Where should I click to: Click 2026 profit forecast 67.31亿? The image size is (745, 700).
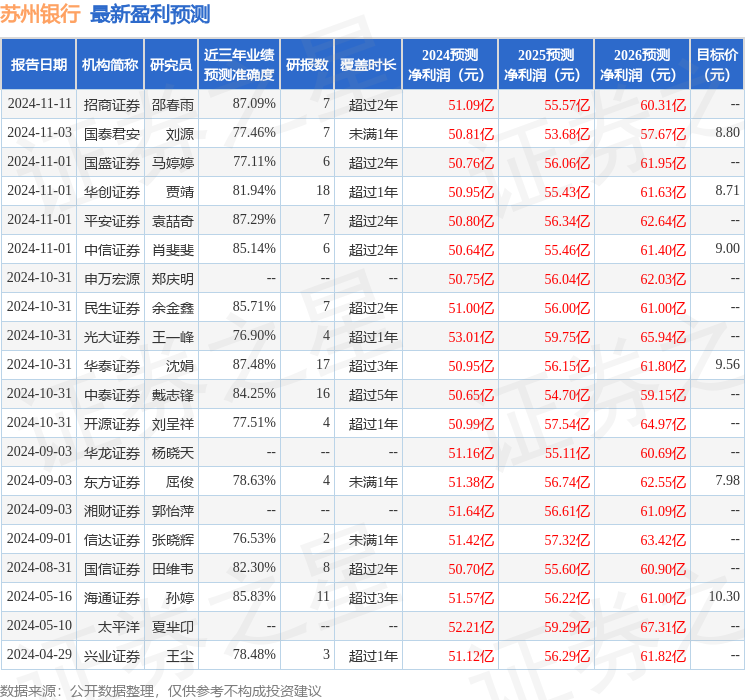click(x=663, y=627)
